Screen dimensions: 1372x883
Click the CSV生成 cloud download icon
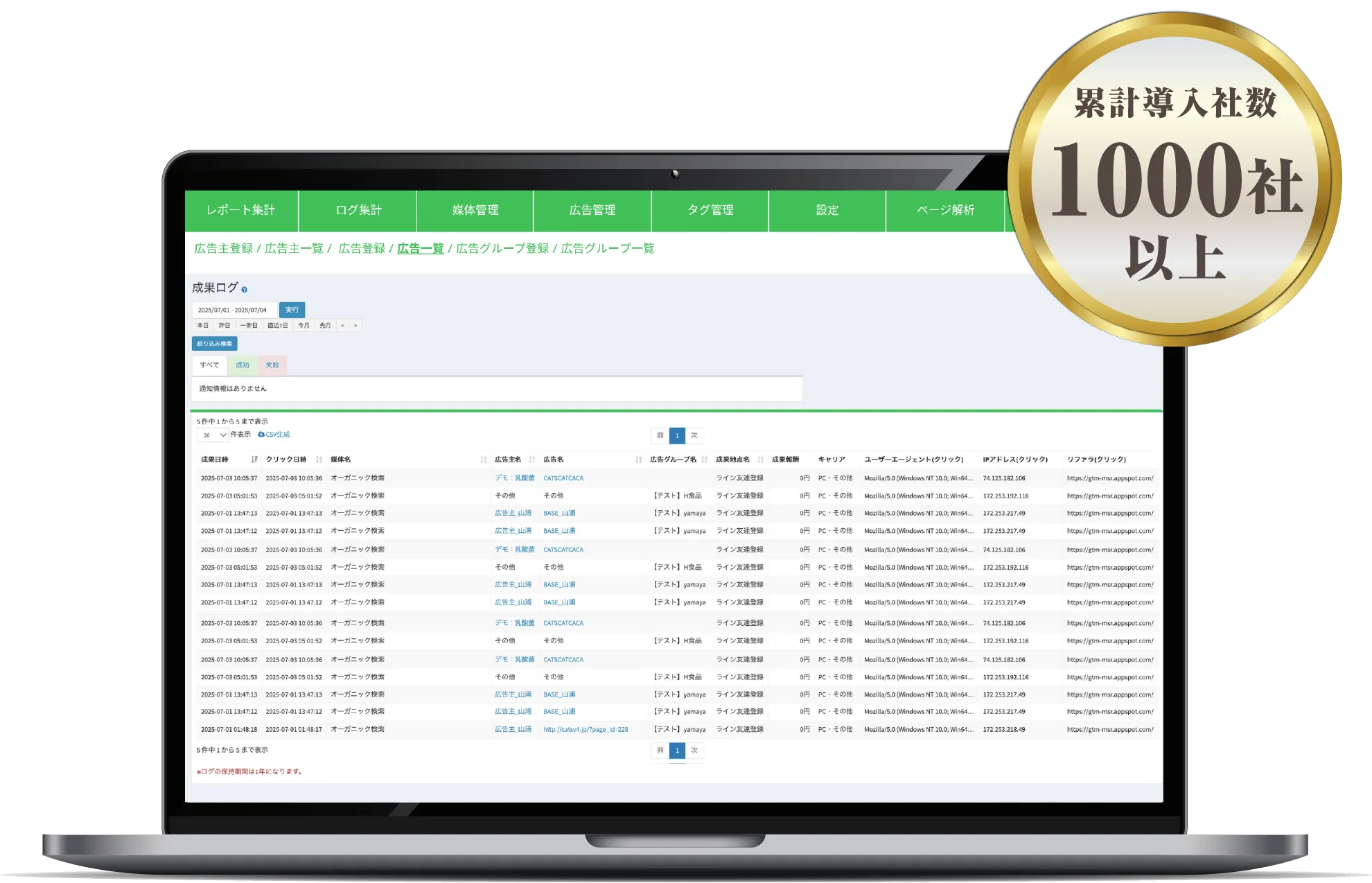(261, 435)
